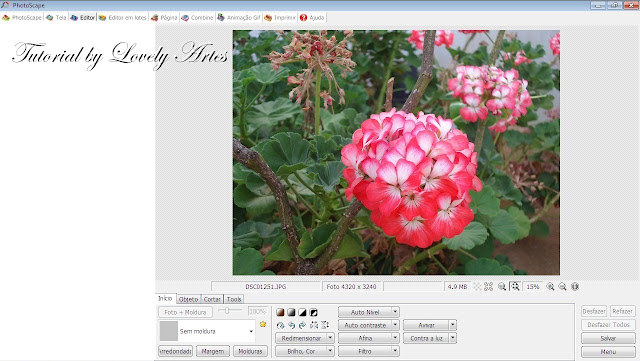The height and width of the screenshot is (361, 640).
Task: Click the boxed actual-size magnifier icon
Action: tap(515, 287)
